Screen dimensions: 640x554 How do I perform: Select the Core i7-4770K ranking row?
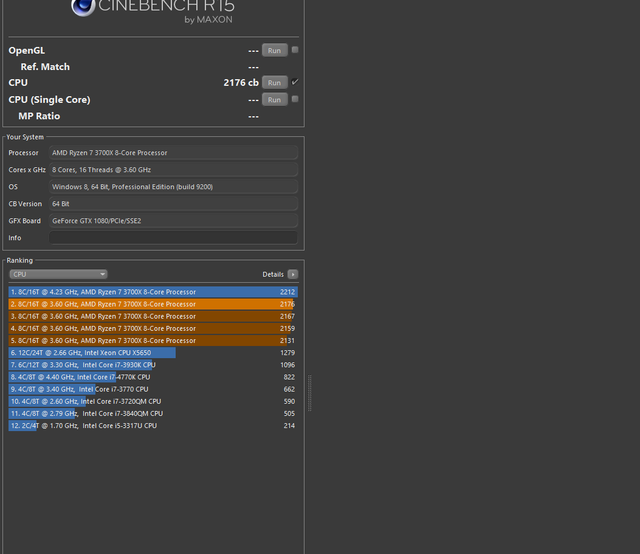[153, 377]
